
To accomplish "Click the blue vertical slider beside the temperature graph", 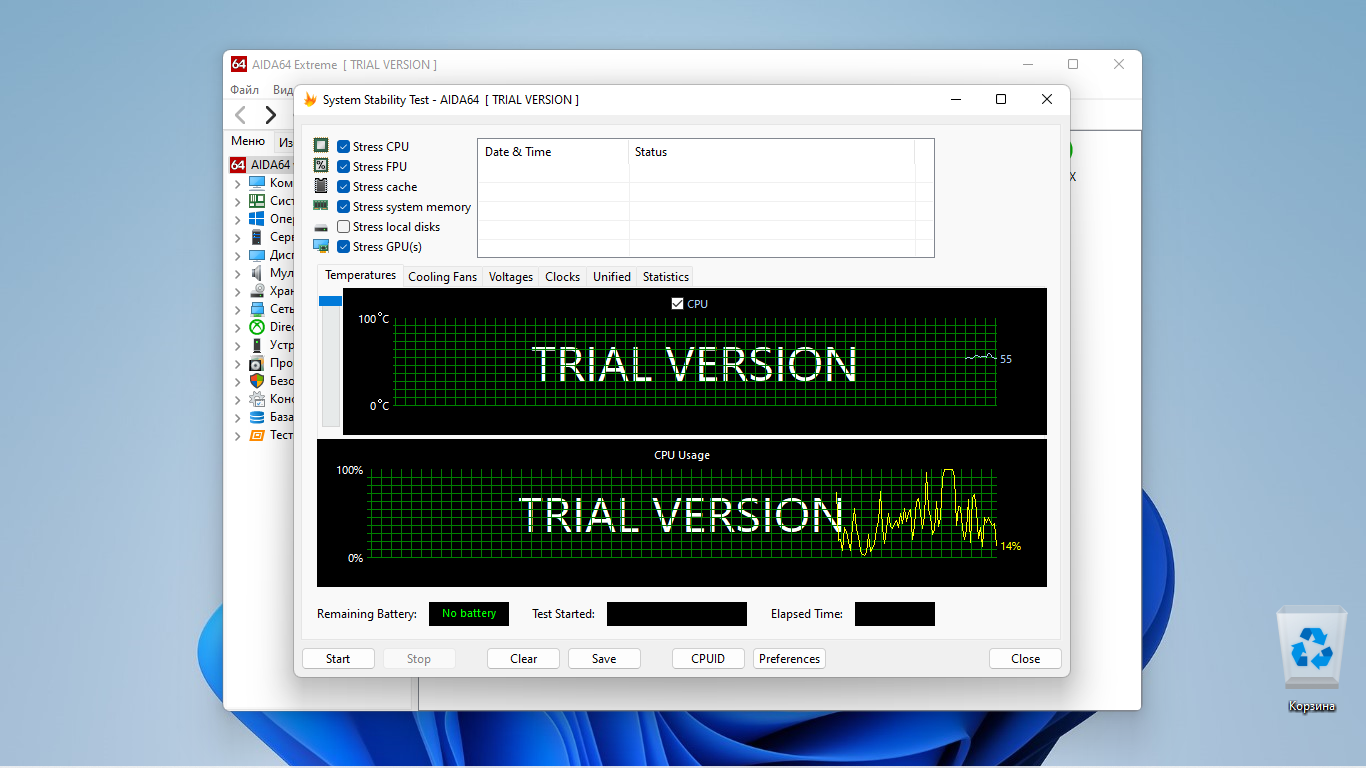I will point(330,301).
